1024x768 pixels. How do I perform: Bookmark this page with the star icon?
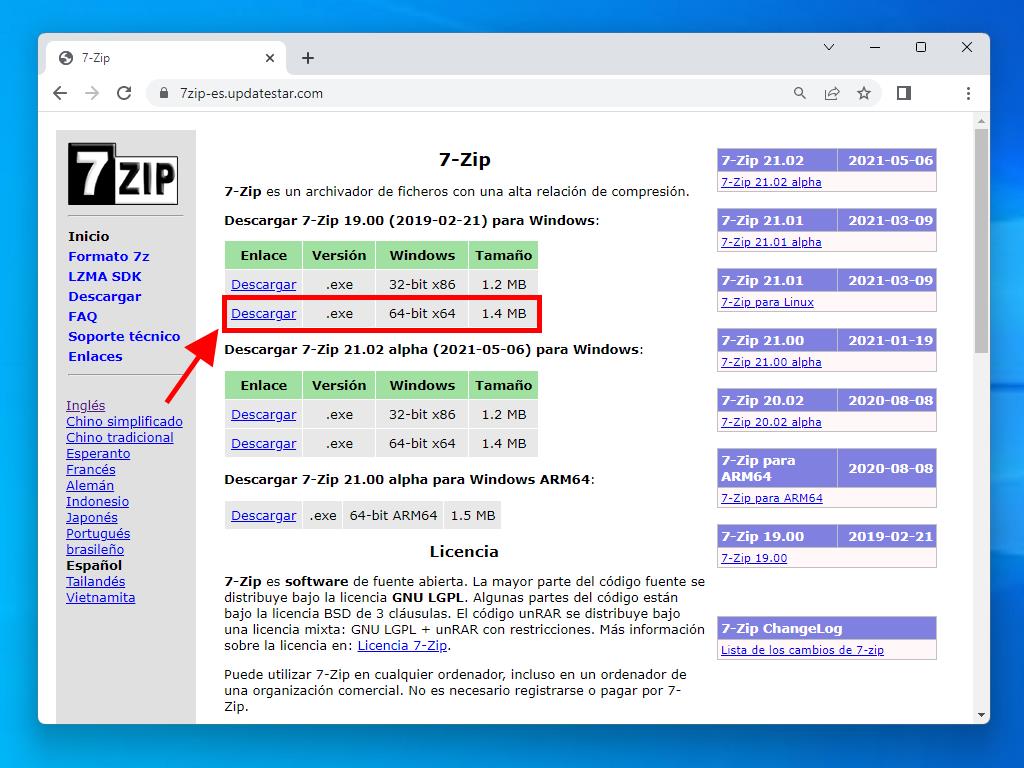[864, 93]
